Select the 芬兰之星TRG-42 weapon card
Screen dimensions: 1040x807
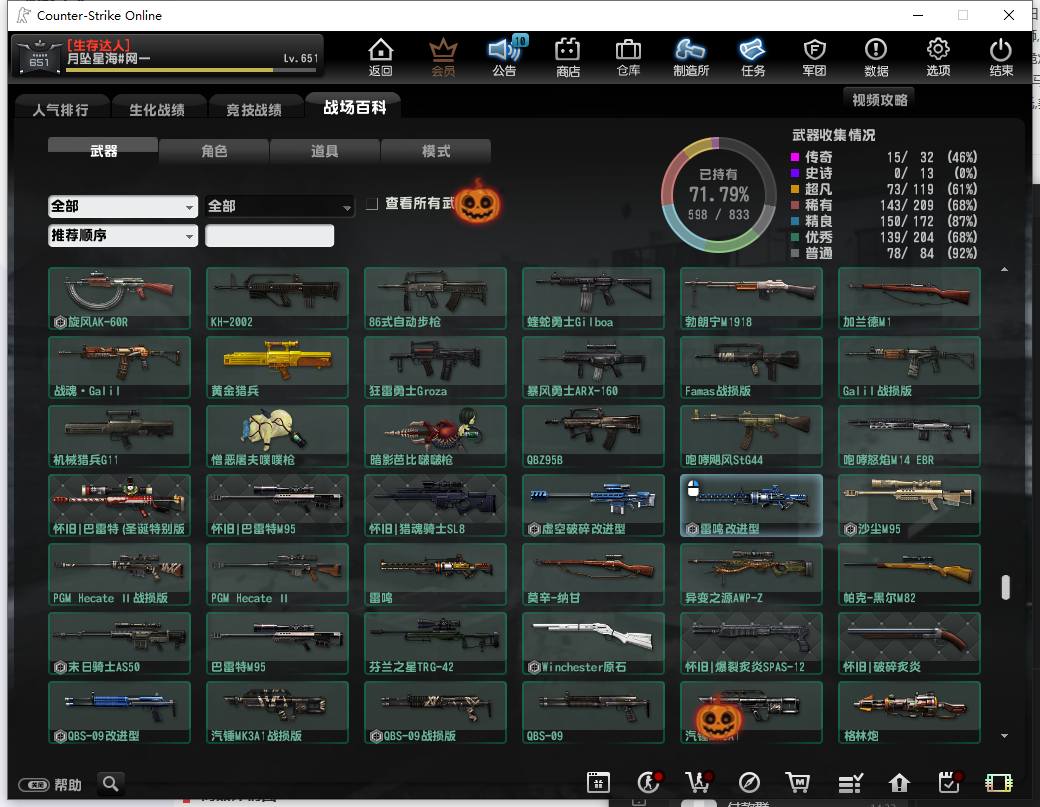coord(435,643)
